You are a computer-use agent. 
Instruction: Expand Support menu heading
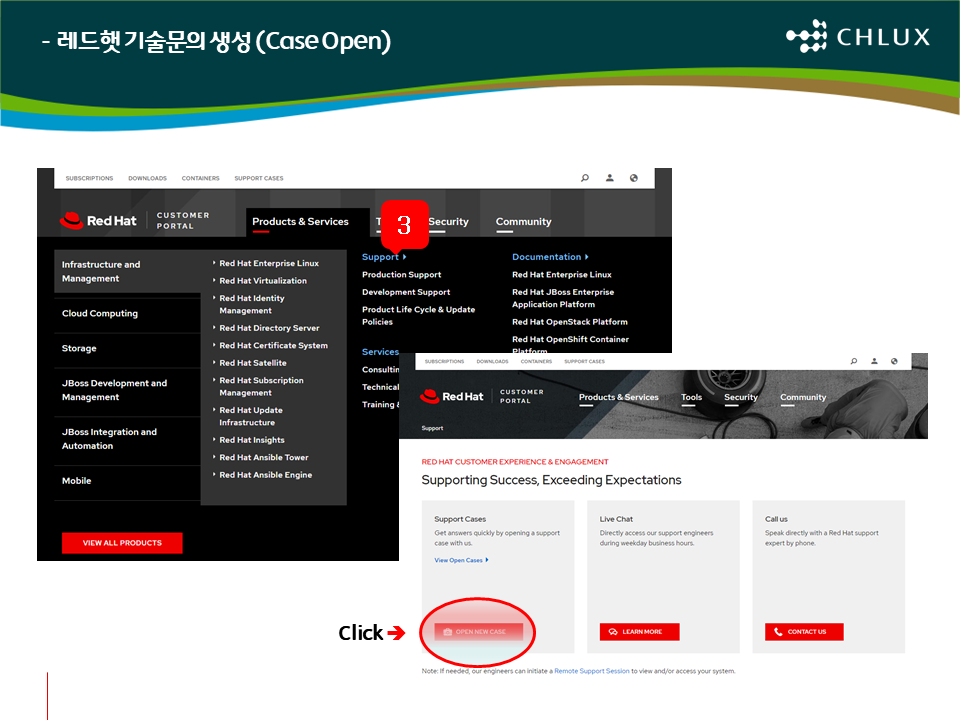[384, 257]
